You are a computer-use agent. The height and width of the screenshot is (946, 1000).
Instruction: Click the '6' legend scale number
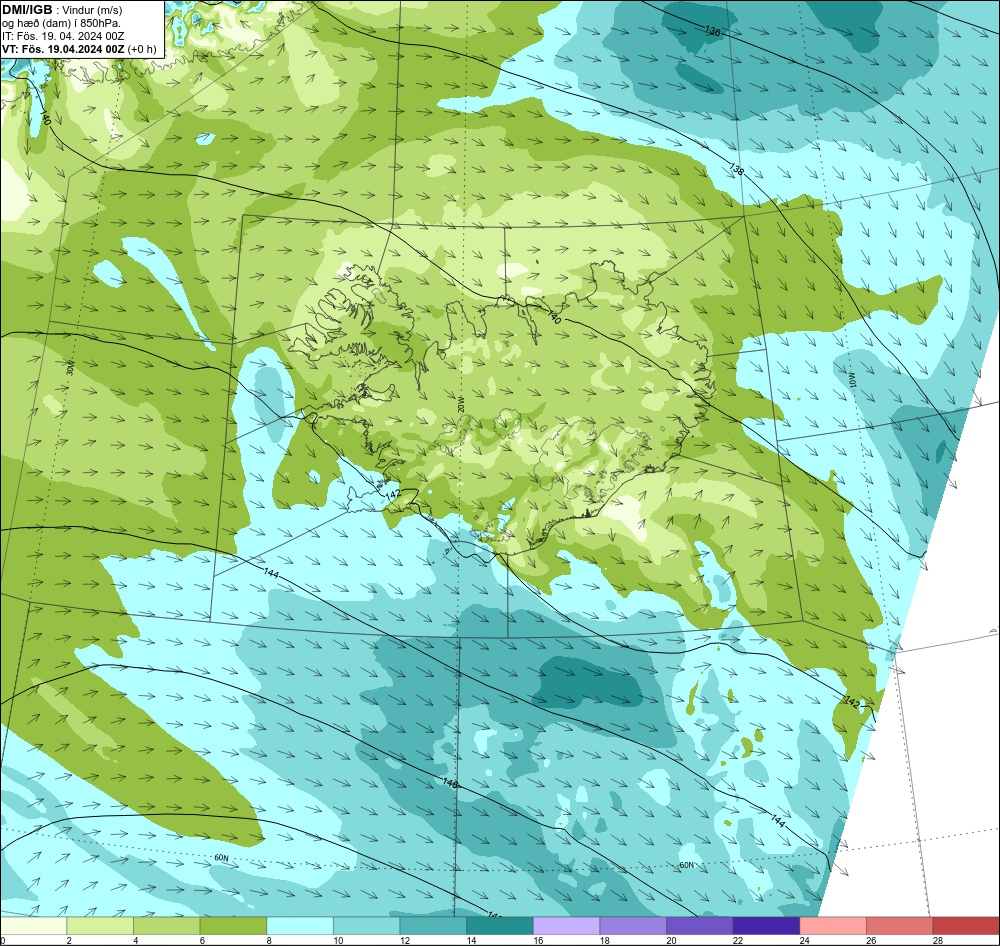(x=203, y=940)
